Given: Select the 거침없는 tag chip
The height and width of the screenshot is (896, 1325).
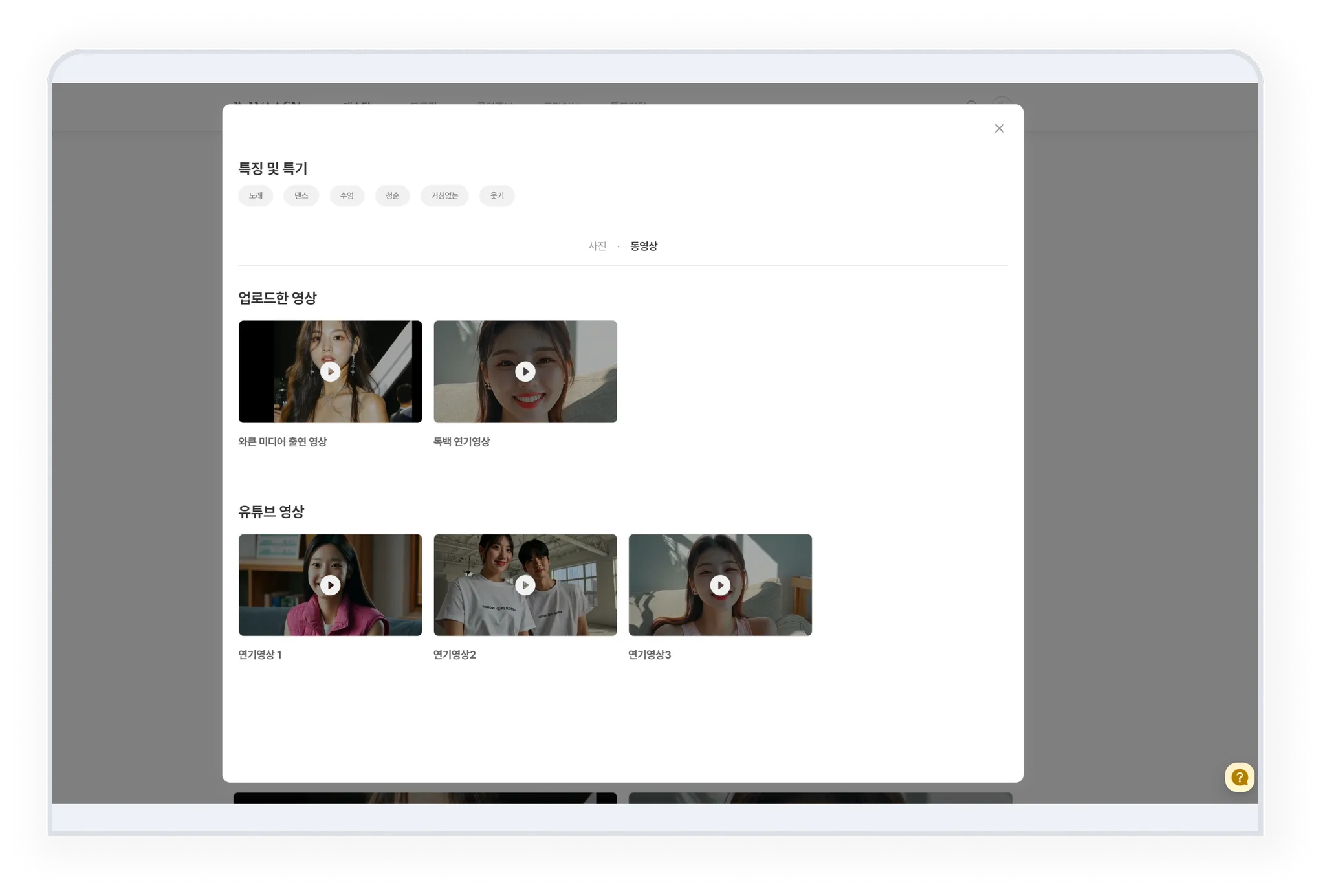Looking at the screenshot, I should point(444,195).
